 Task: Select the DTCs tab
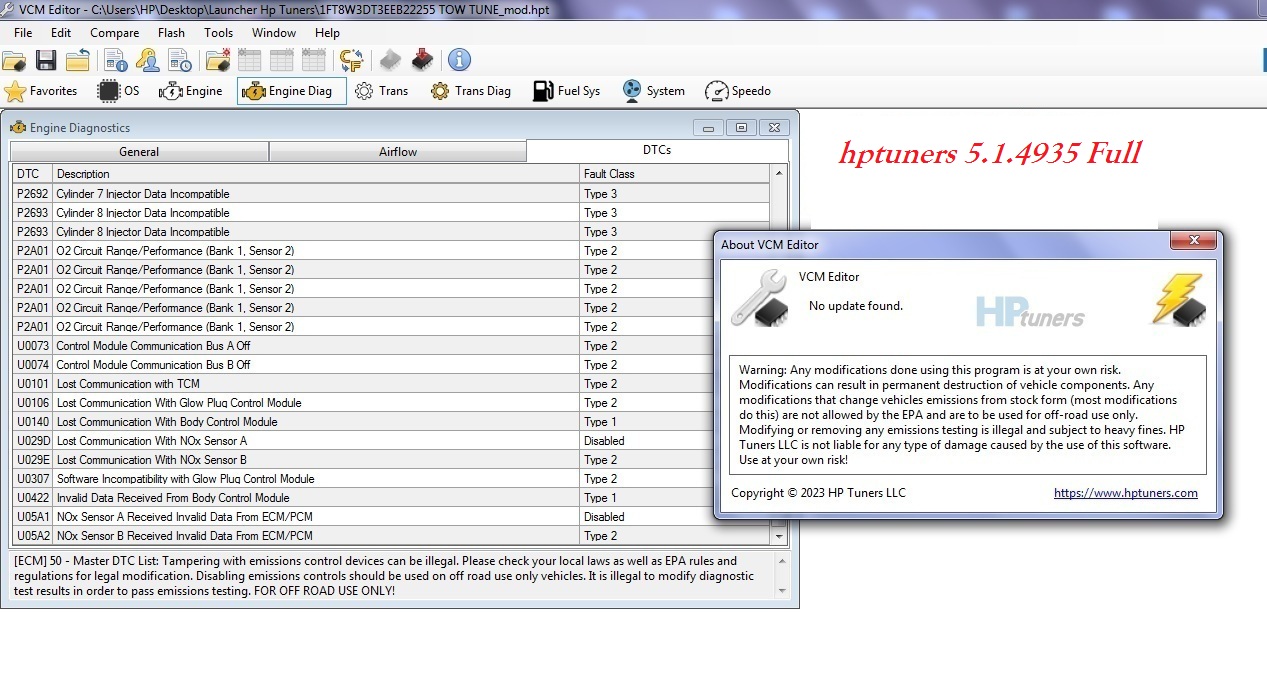coord(657,151)
